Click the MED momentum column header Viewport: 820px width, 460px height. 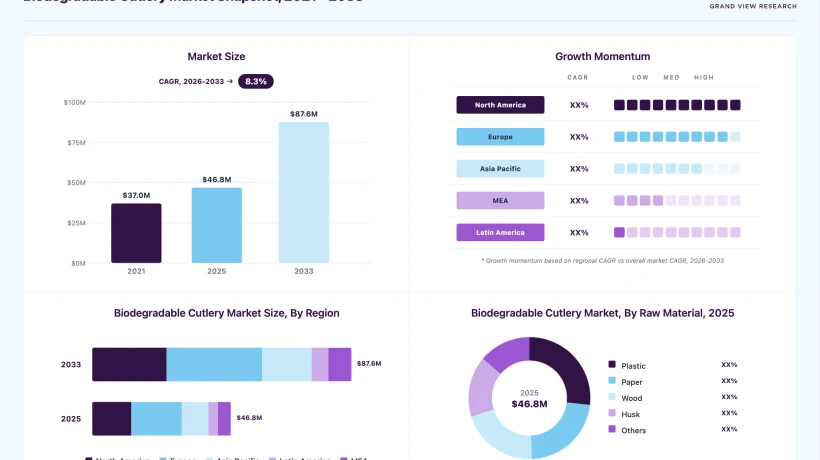click(671, 77)
